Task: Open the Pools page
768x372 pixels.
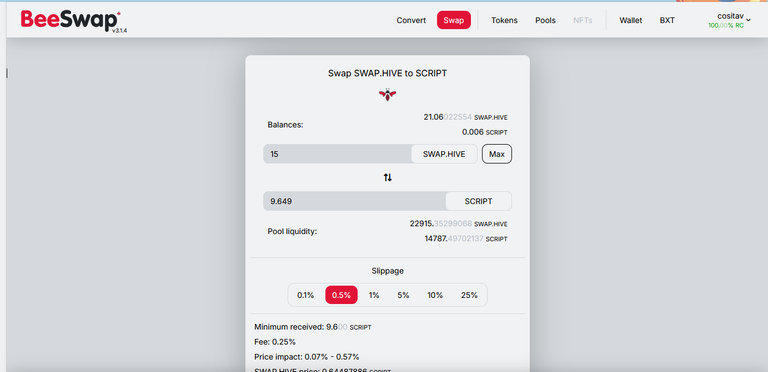Action: point(545,20)
